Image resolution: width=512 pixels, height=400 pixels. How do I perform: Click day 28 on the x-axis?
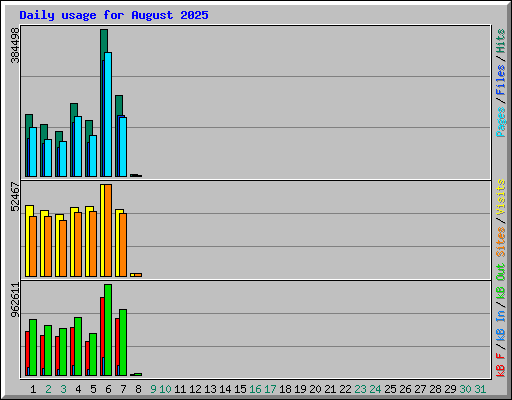pos(435,389)
